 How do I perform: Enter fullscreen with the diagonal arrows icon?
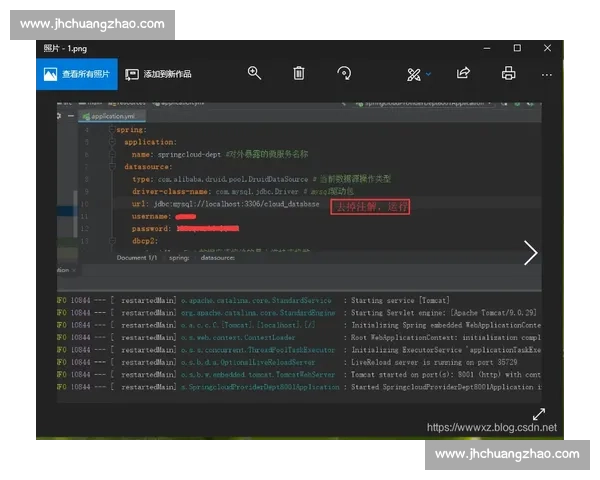pyautogui.click(x=539, y=414)
